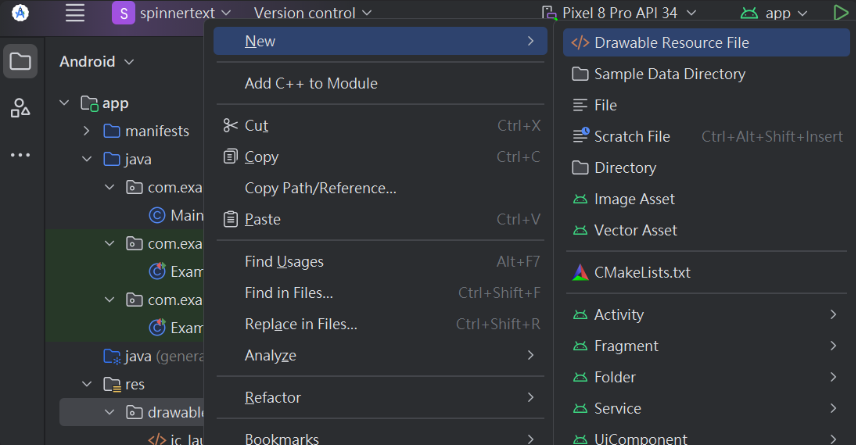Select Drawable Resource File from submenu
Image resolution: width=856 pixels, height=445 pixels.
[671, 42]
